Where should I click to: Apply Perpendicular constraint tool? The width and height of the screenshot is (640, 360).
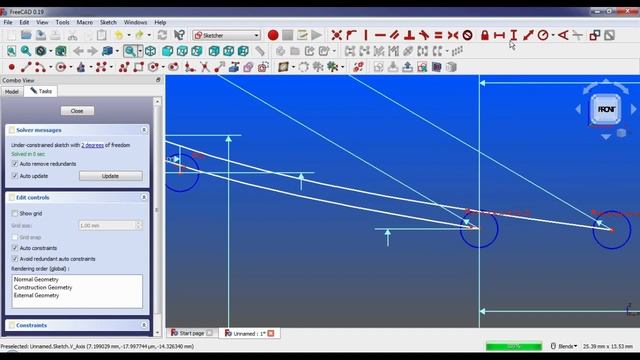[409, 35]
